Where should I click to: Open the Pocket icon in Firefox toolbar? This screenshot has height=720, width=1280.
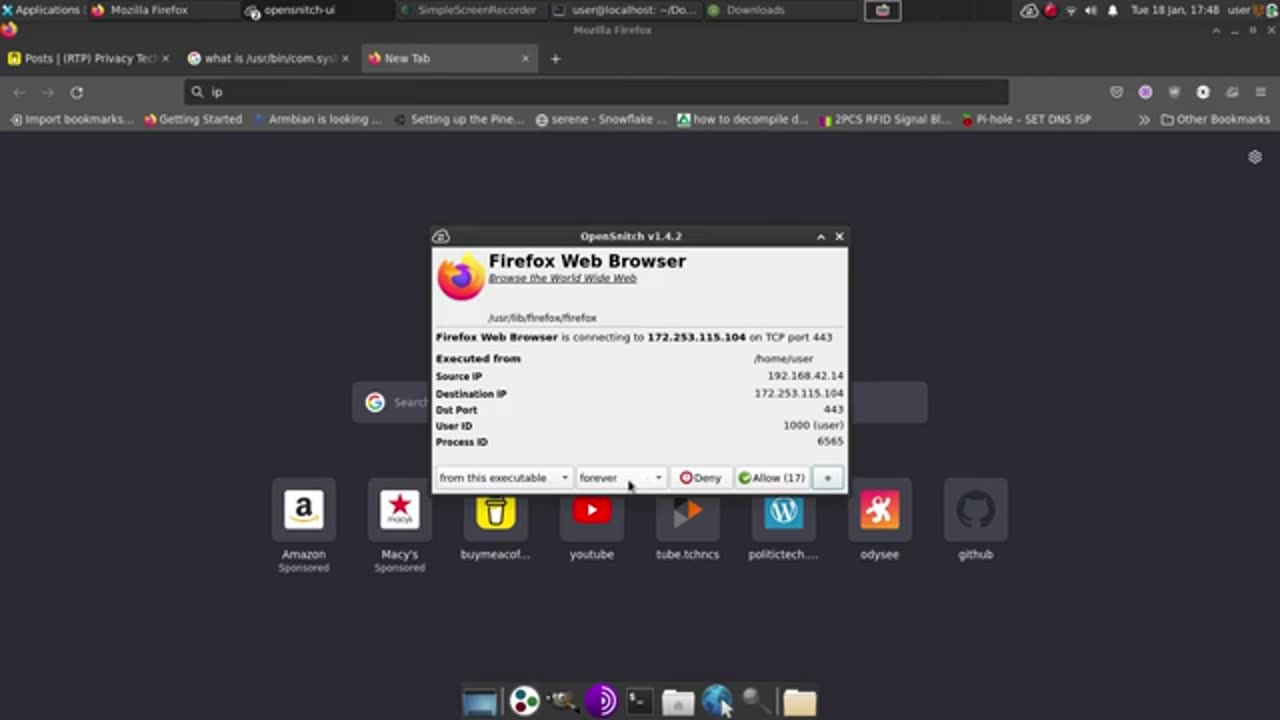(1116, 92)
